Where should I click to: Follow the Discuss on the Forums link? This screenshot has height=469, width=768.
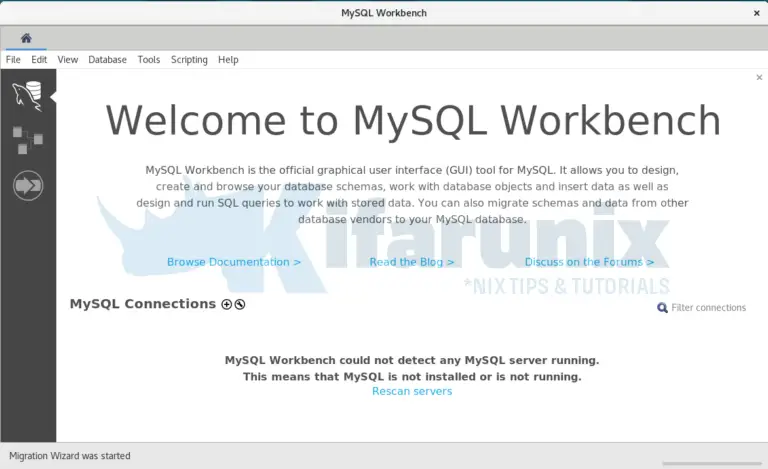coord(589,262)
